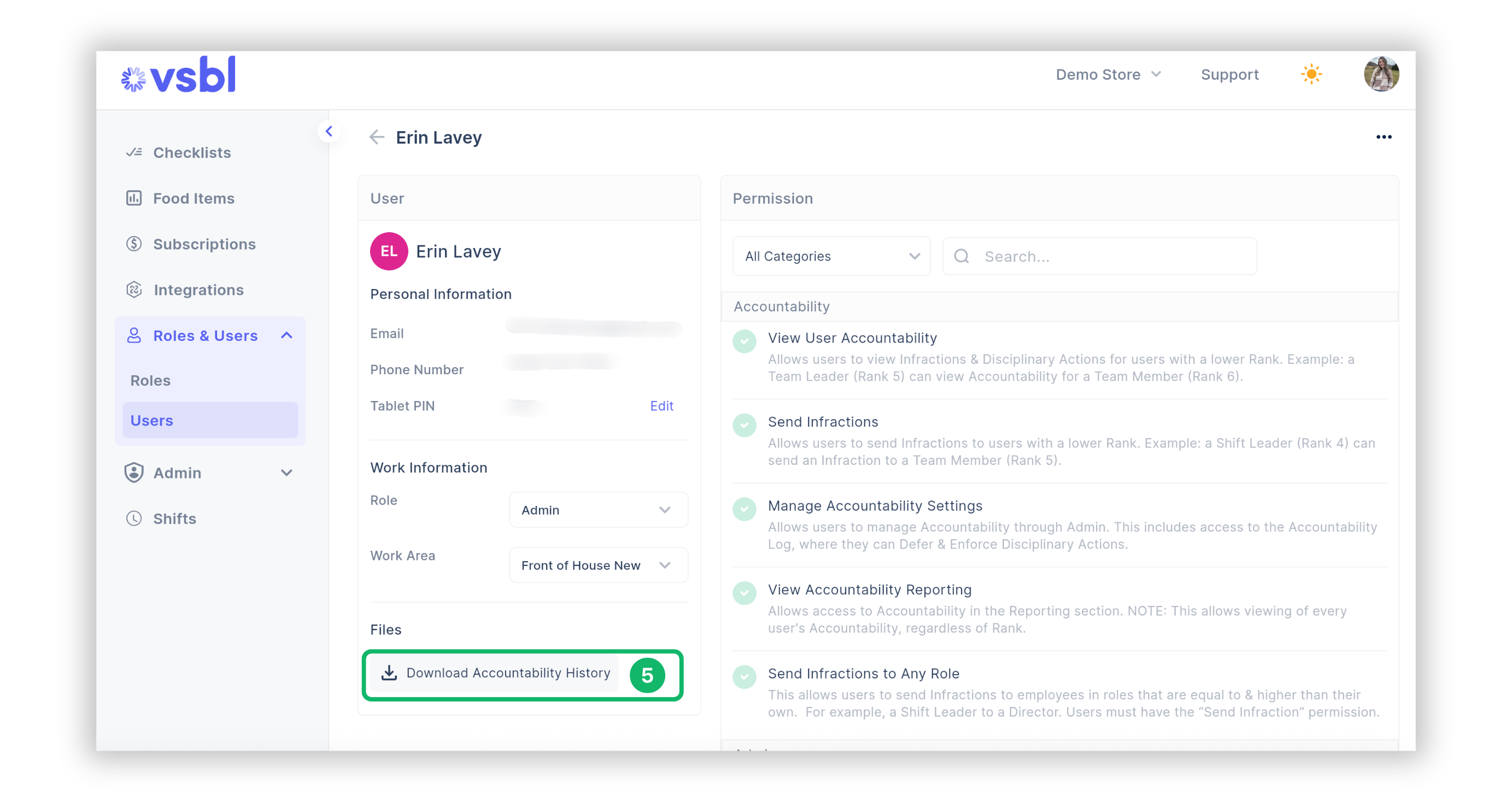This screenshot has width=1512, height=802.
Task: Click the Work Information heading
Action: 429,468
